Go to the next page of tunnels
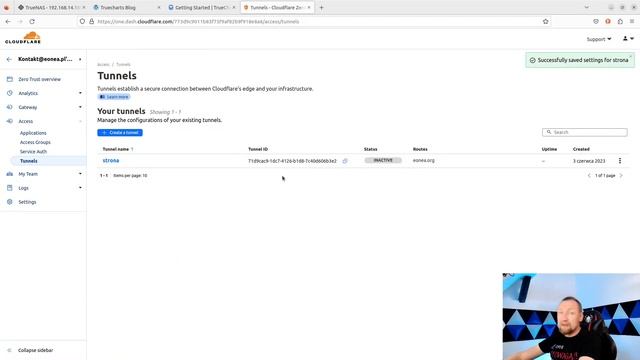The image size is (640, 360). pos(621,176)
